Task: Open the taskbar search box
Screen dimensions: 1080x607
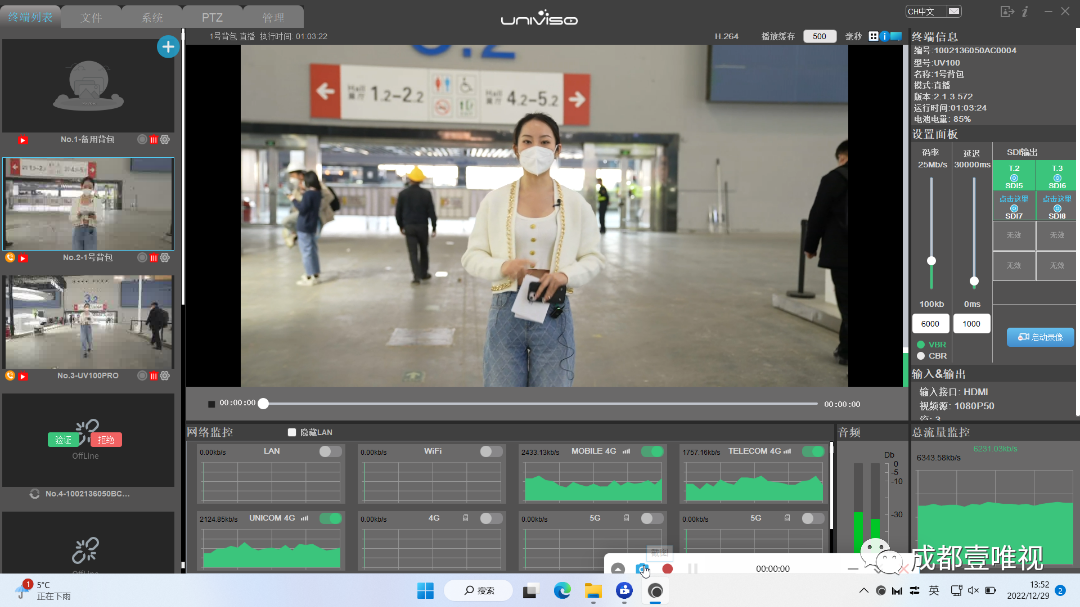Action: 479,590
